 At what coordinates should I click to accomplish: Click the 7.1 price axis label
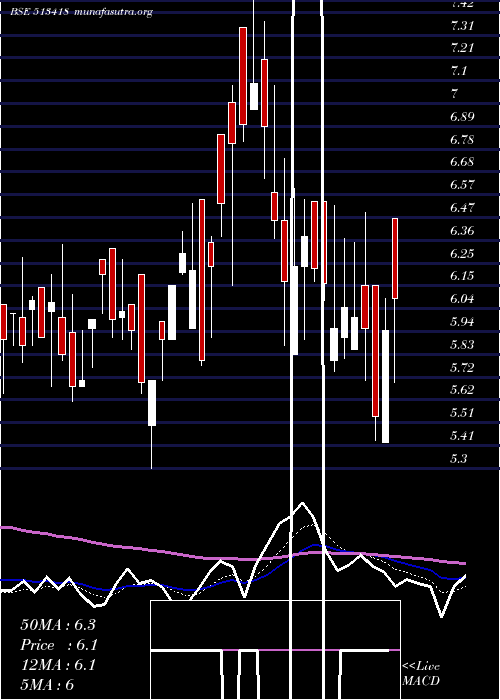click(459, 71)
